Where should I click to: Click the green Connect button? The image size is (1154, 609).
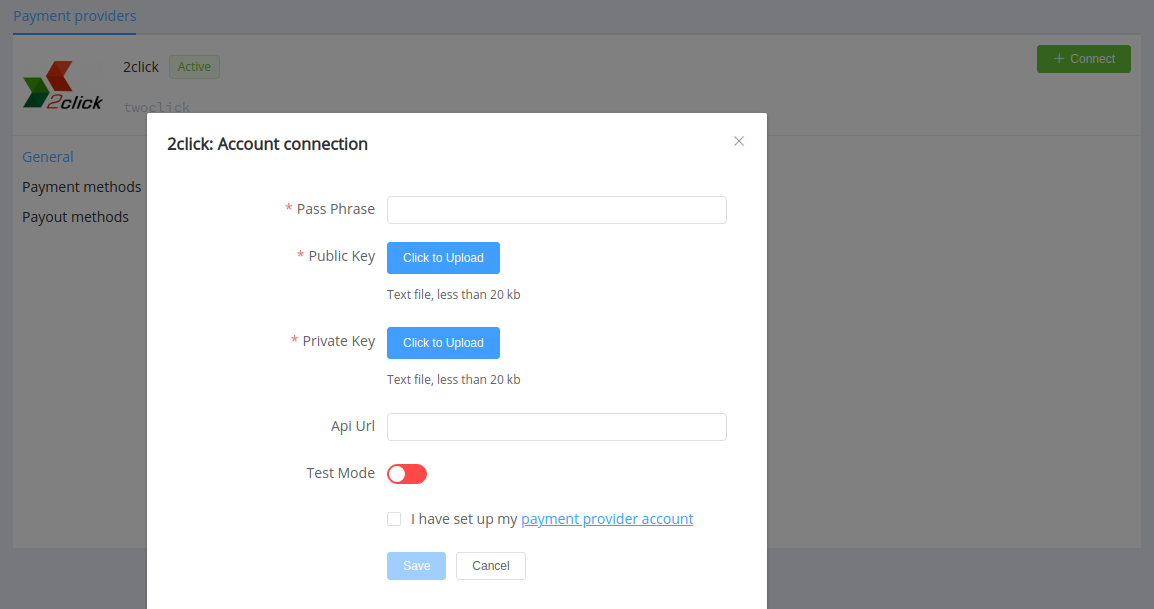1083,59
